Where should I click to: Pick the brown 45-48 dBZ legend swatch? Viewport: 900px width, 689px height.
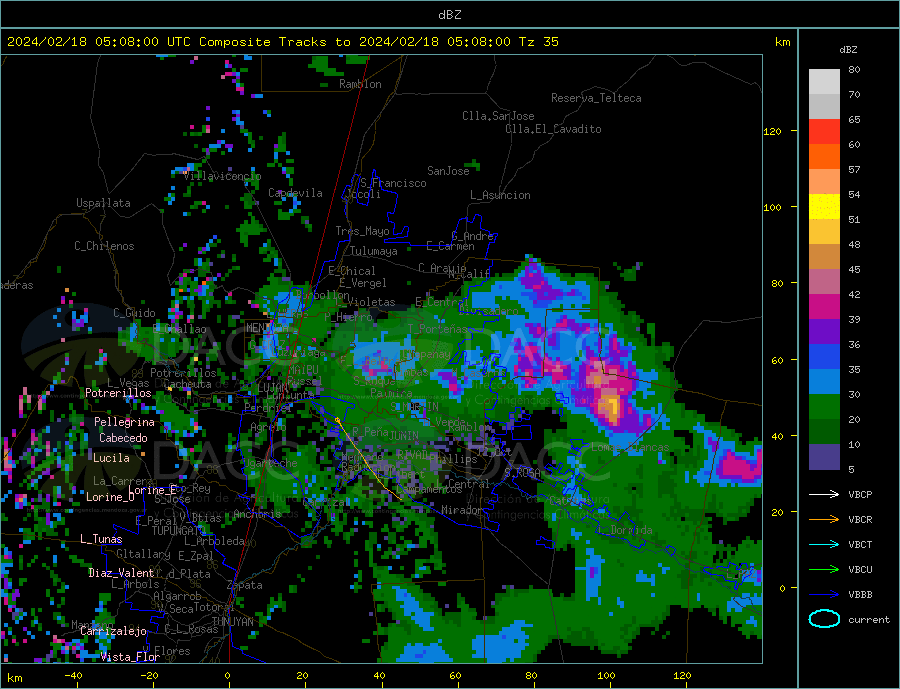(824, 257)
